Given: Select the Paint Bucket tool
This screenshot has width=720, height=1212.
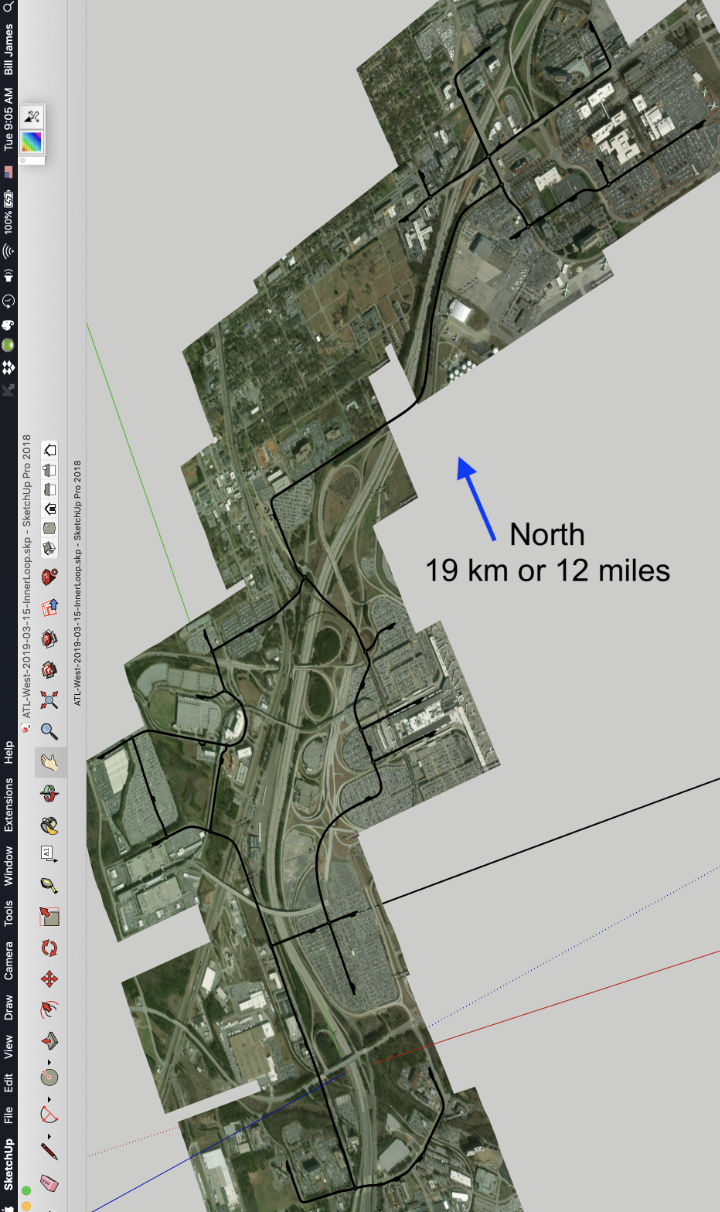Looking at the screenshot, I should point(49,824).
